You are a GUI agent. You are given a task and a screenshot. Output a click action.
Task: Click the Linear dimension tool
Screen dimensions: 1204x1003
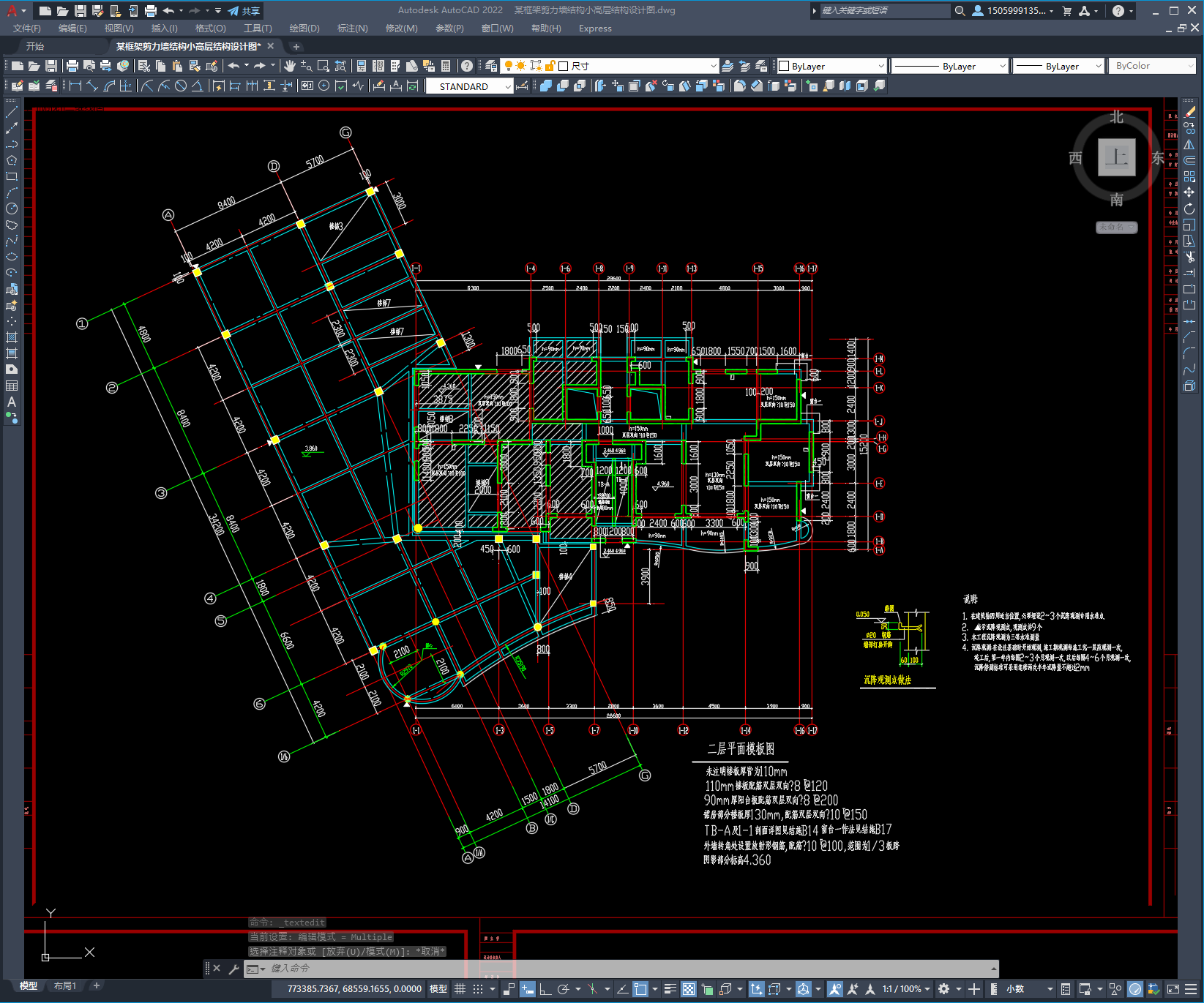(75, 86)
